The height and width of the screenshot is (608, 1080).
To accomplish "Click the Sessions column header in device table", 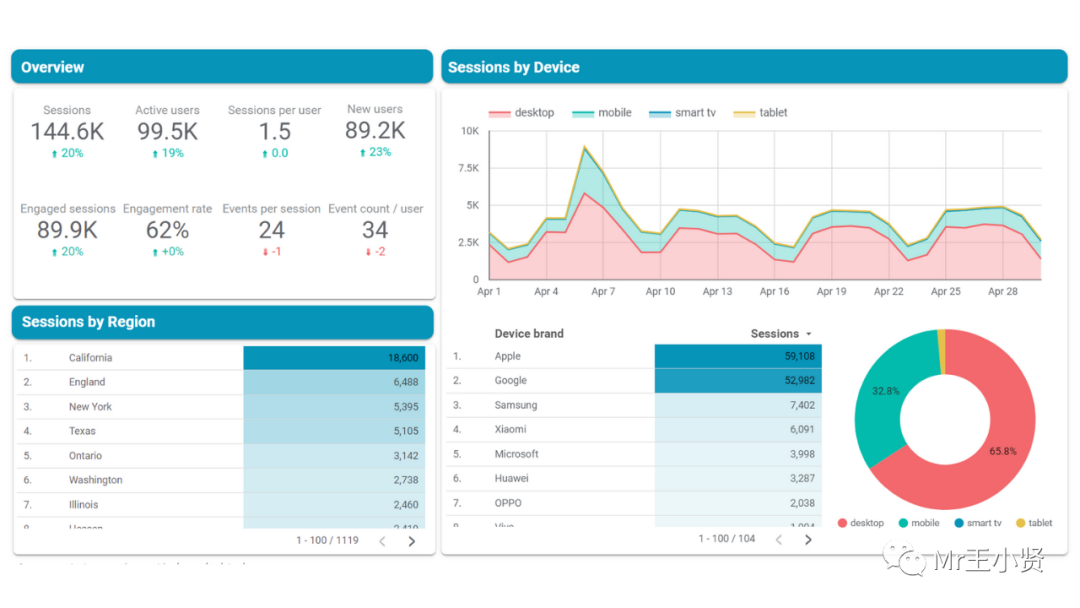I will coord(774,333).
